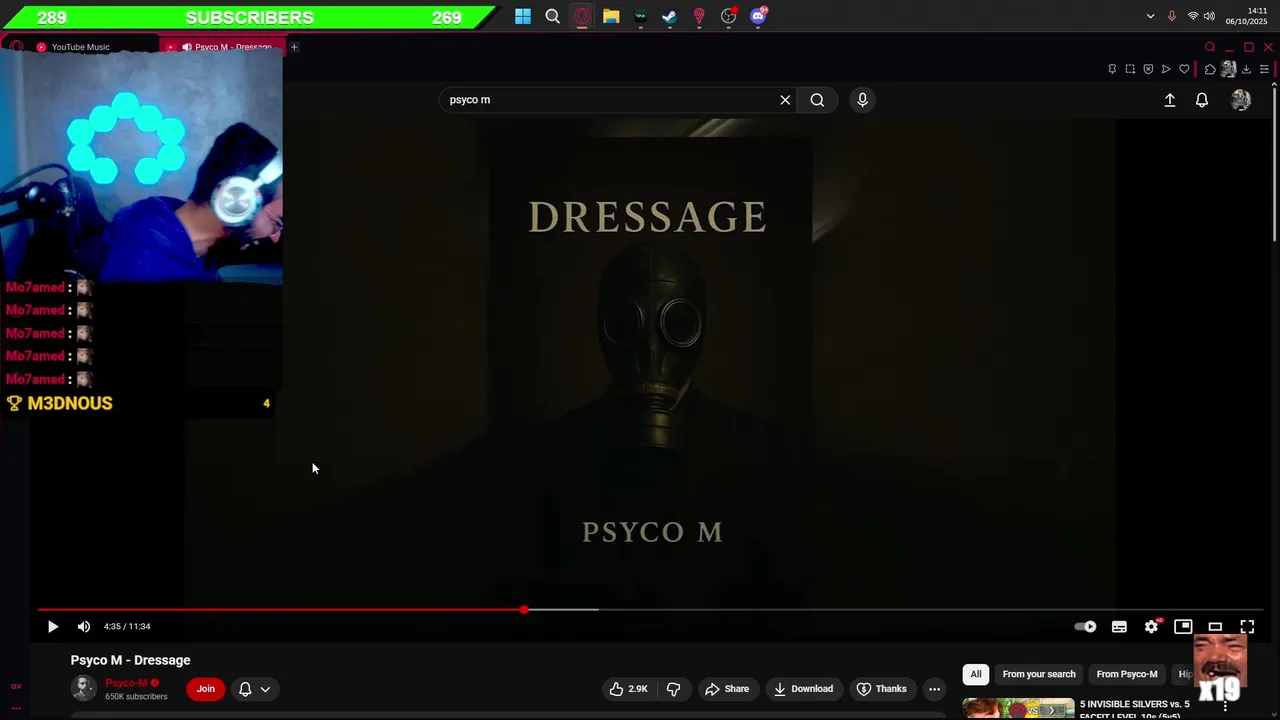This screenshot has height=720, width=1280.
Task: Open the 5 Invisible Silvers video thumbnail
Action: click(x=1018, y=709)
